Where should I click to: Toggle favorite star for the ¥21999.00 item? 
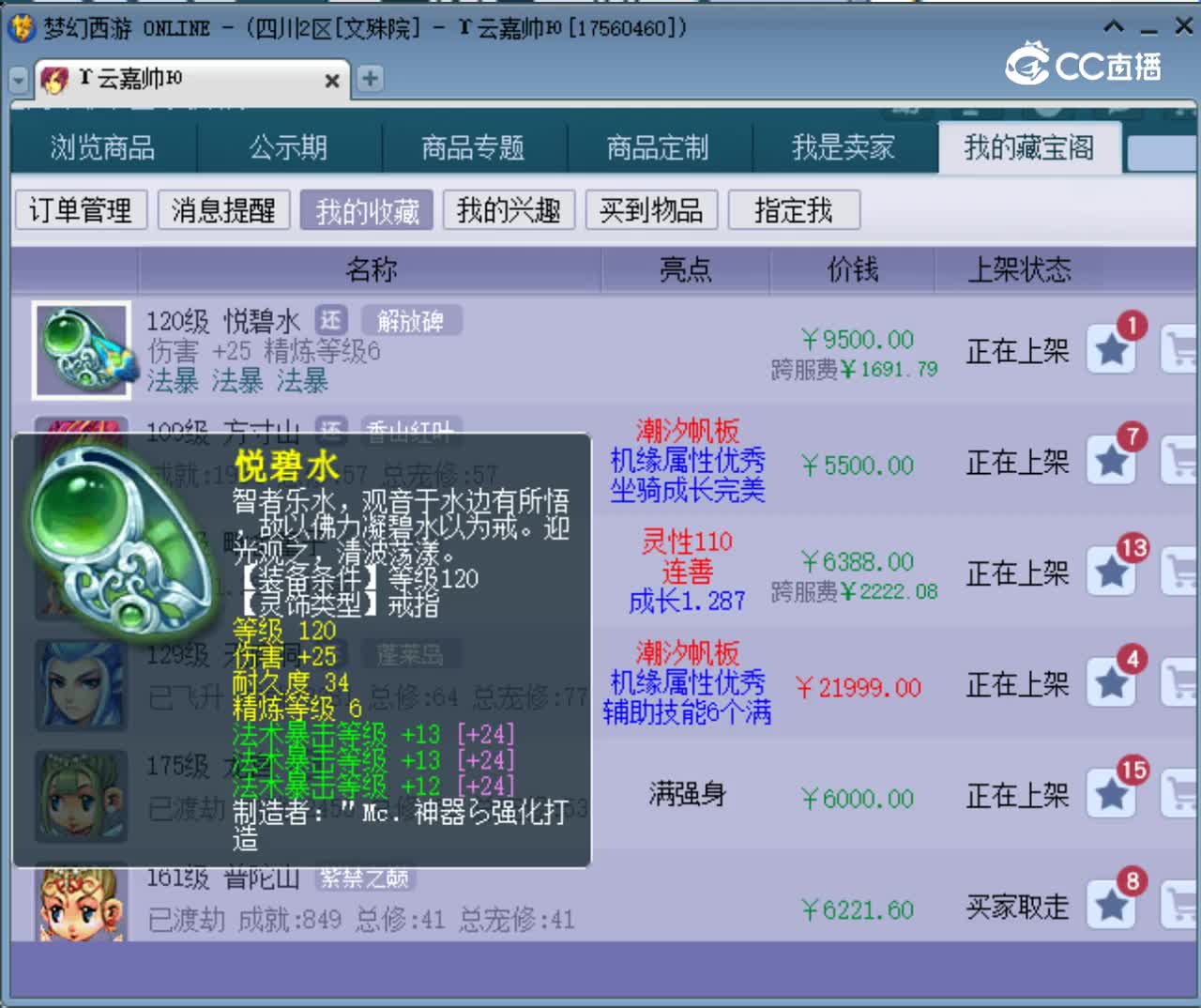[x=1112, y=682]
